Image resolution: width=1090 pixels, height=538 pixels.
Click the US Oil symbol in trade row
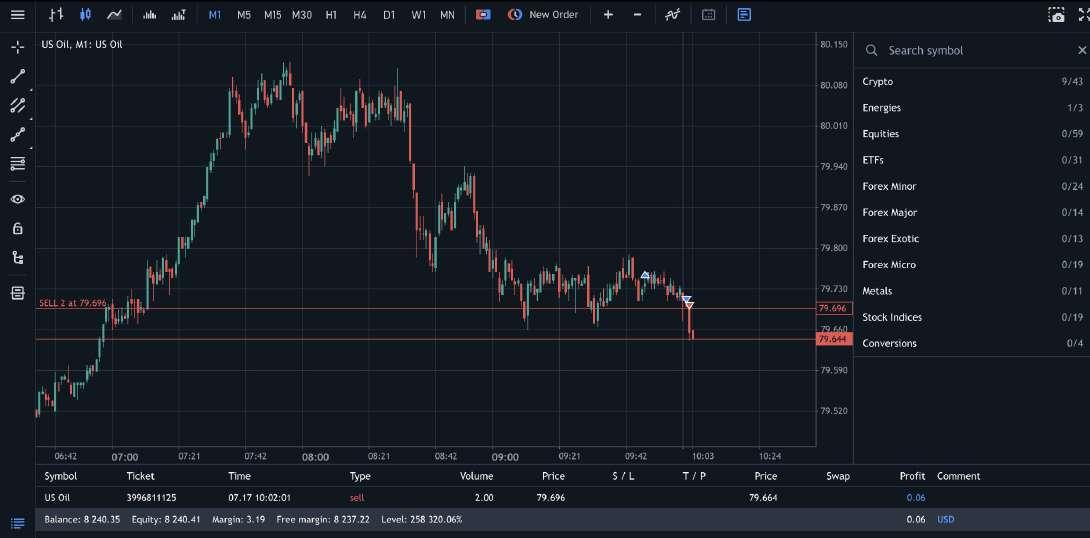pos(57,498)
